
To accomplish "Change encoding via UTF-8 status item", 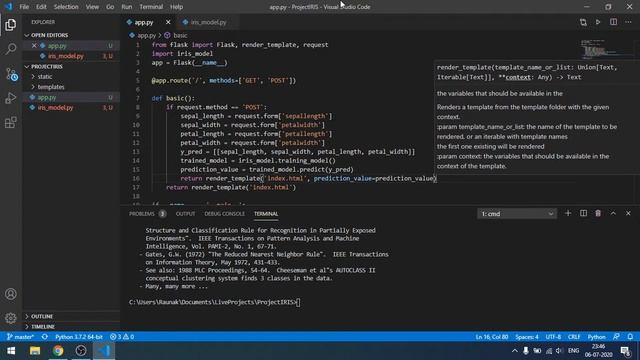I will point(553,337).
